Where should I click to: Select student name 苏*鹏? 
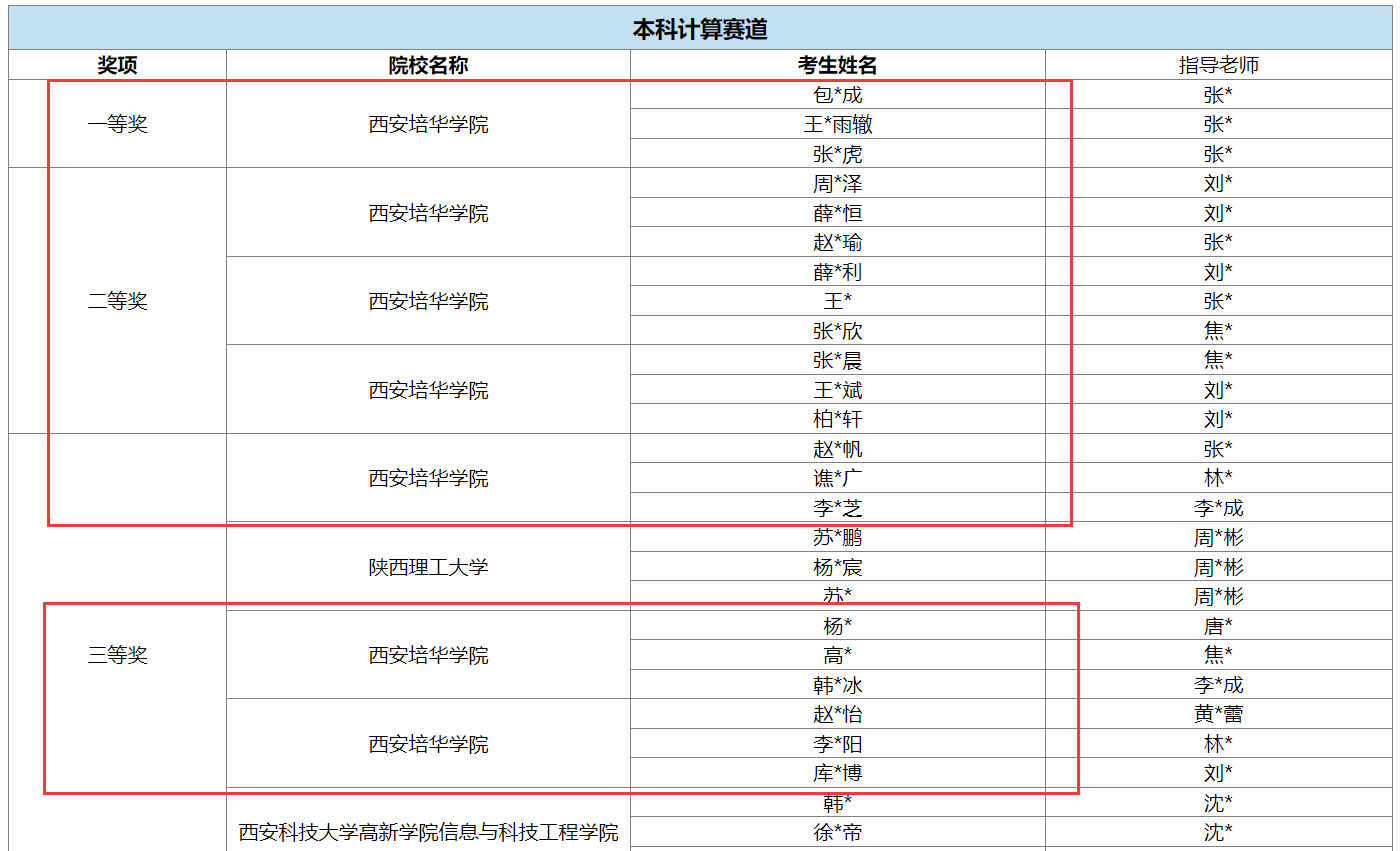tap(837, 538)
